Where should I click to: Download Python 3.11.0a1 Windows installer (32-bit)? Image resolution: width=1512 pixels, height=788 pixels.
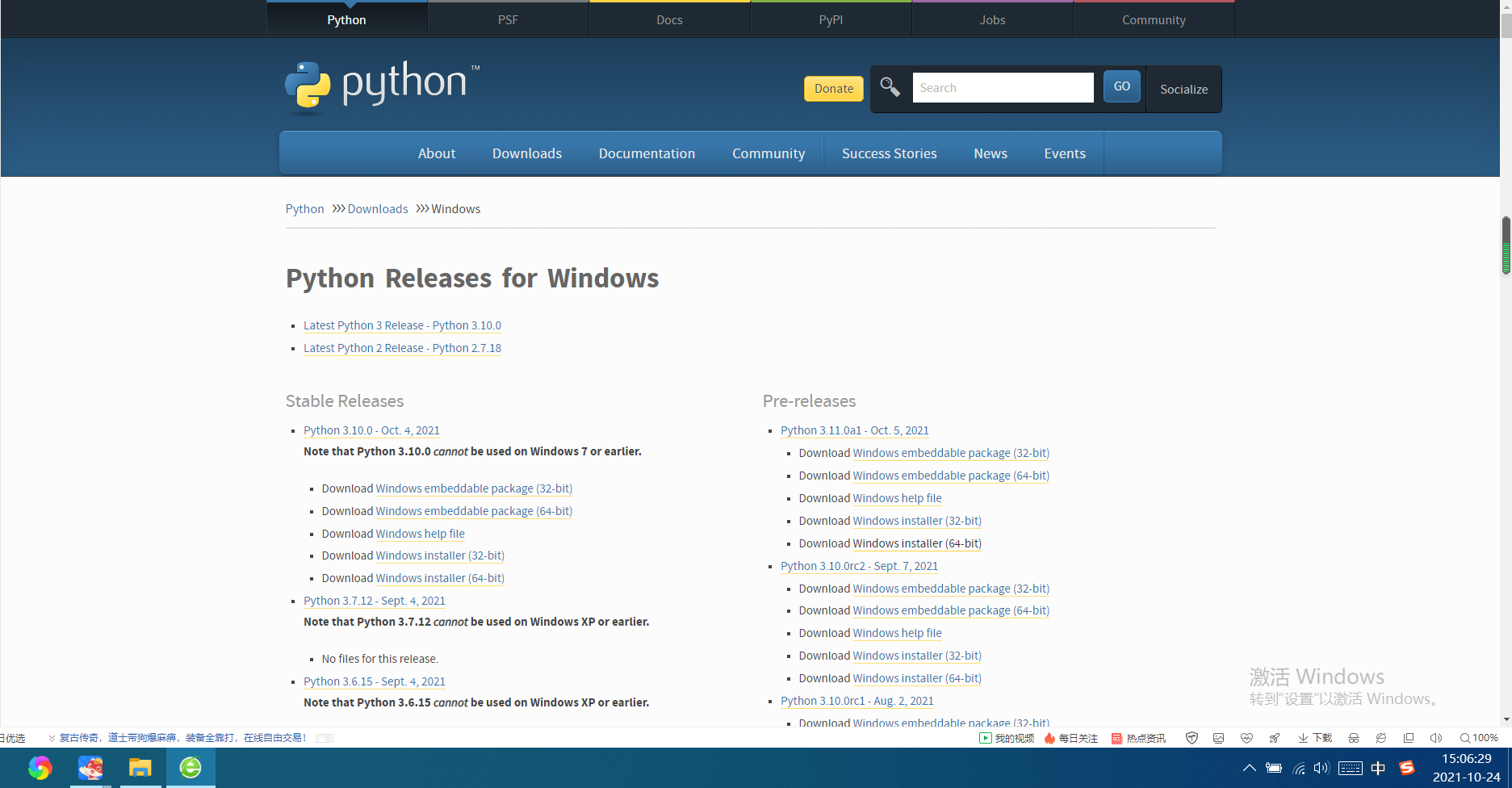(x=917, y=521)
